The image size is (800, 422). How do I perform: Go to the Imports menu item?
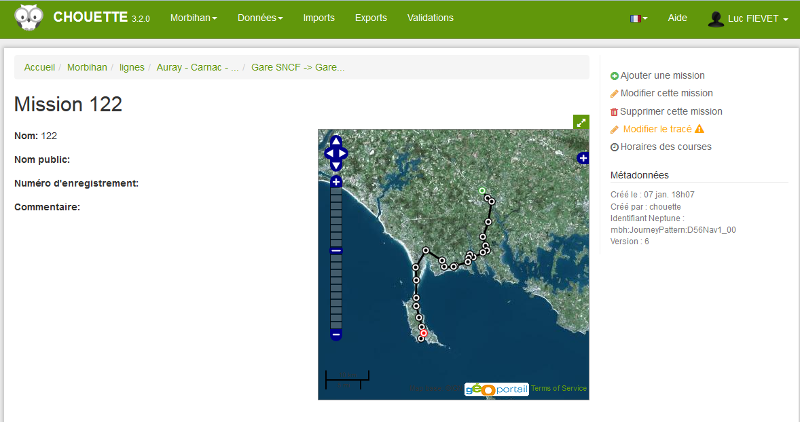[x=319, y=18]
